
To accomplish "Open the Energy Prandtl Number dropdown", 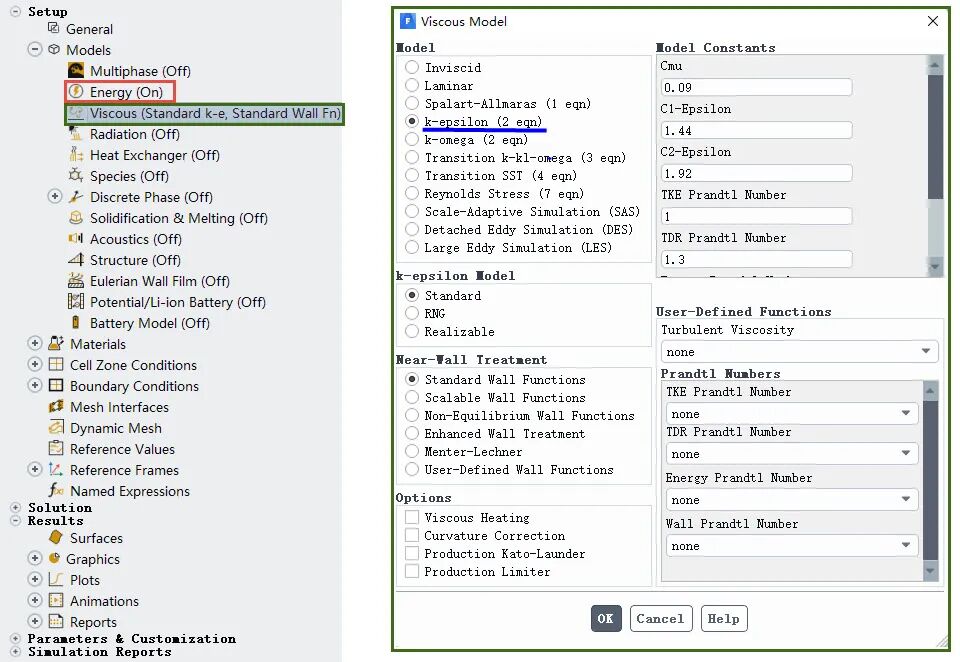I will pyautogui.click(x=792, y=499).
